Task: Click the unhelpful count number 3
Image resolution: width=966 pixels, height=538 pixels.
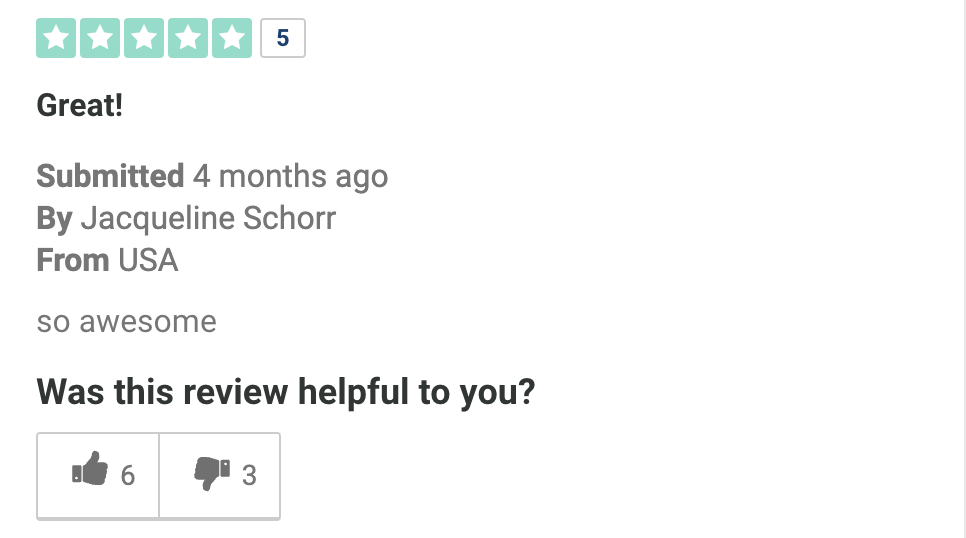Action: (x=249, y=476)
